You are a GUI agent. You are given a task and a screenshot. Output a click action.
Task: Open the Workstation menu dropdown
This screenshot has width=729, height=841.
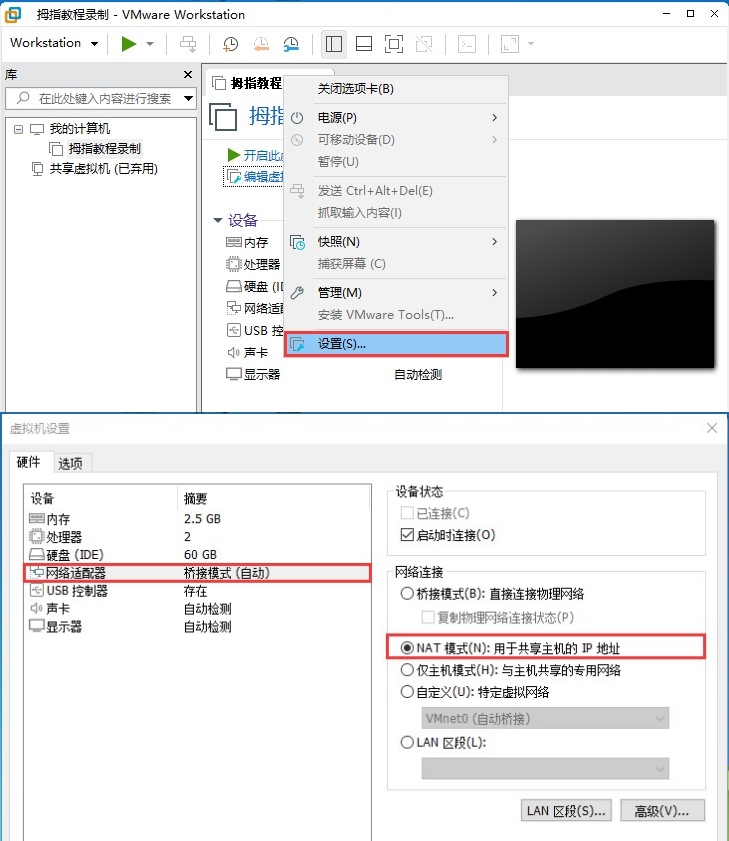[54, 43]
